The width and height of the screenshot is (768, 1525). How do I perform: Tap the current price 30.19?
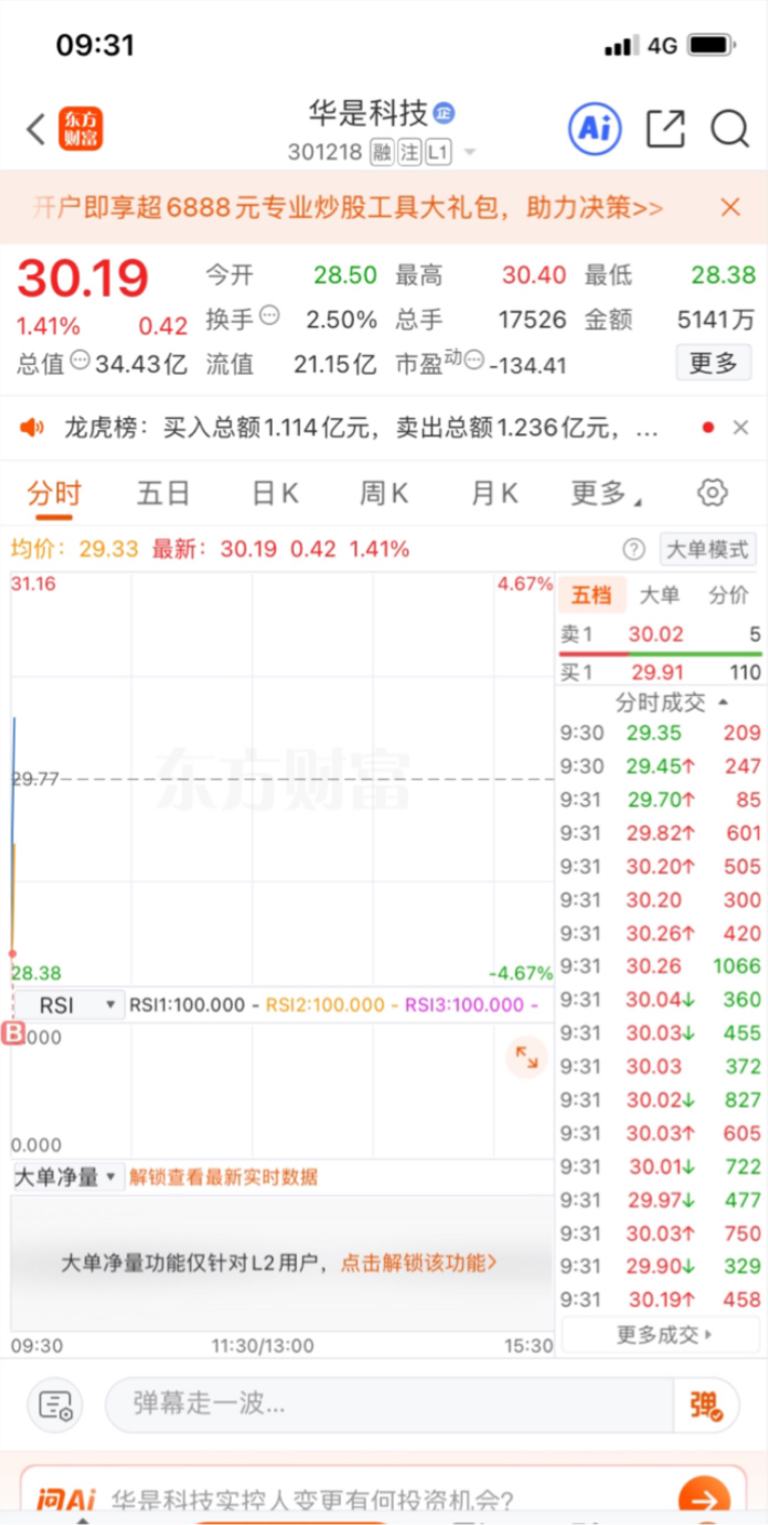[x=83, y=279]
